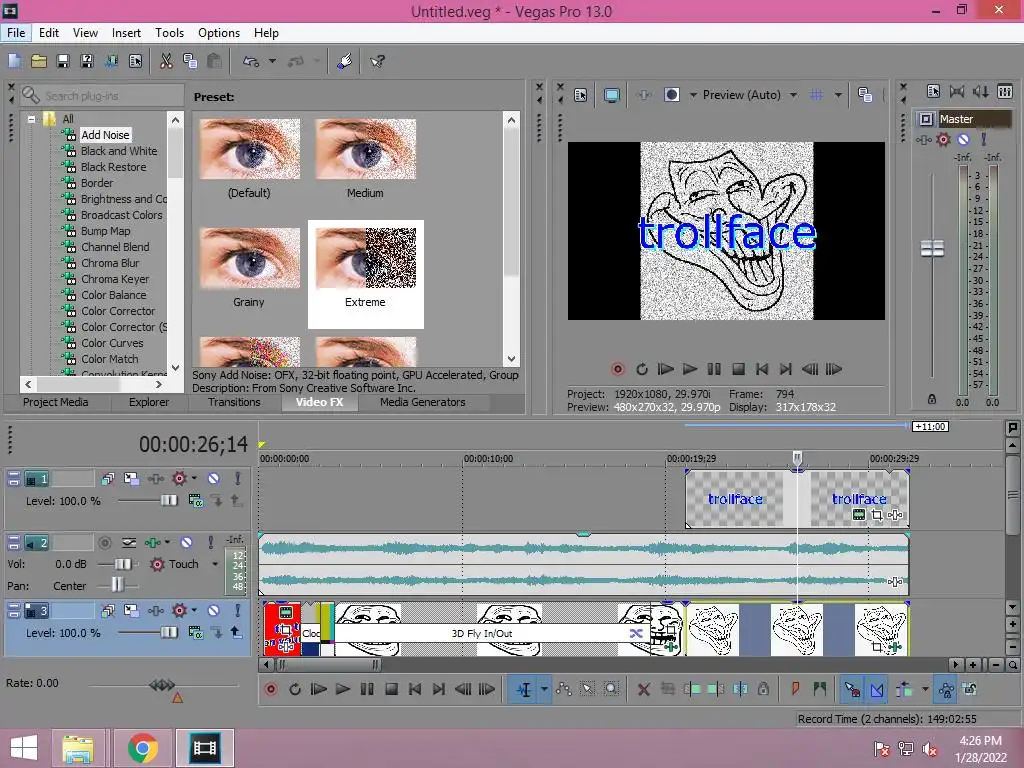Click the Lock event padlock icon

coord(763,689)
